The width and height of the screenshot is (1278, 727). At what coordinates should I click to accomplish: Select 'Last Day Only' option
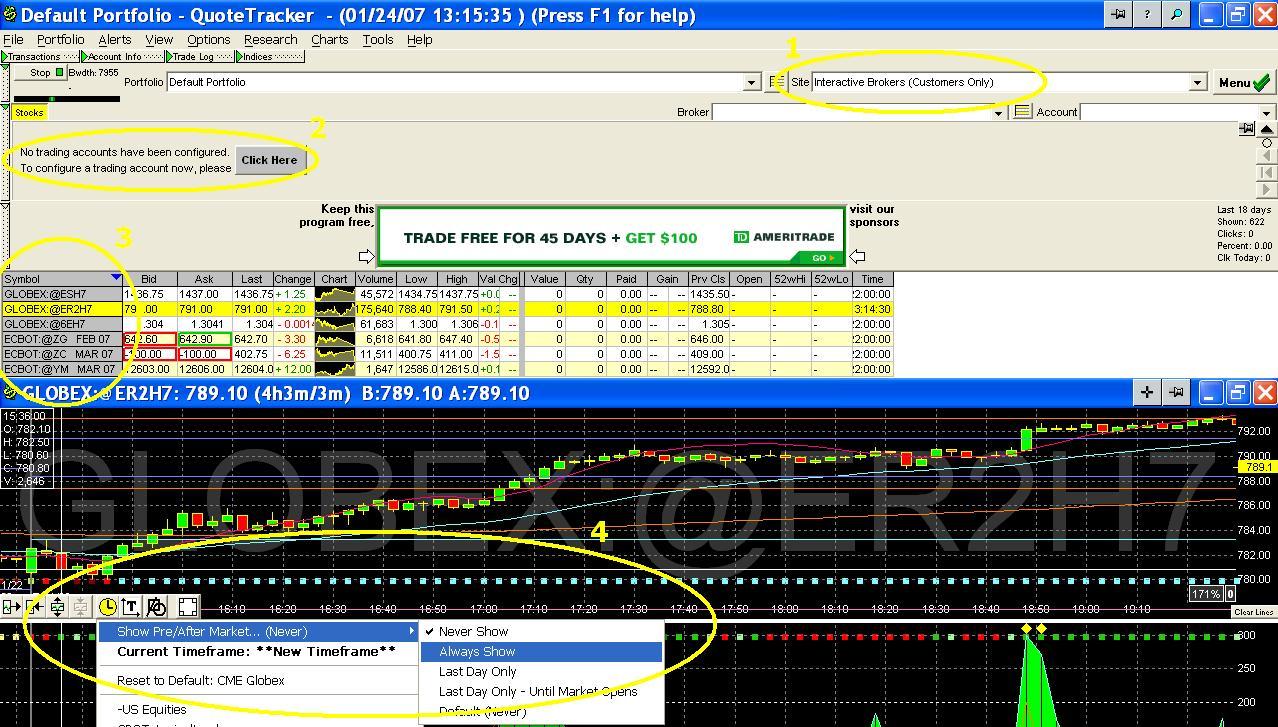click(477, 672)
